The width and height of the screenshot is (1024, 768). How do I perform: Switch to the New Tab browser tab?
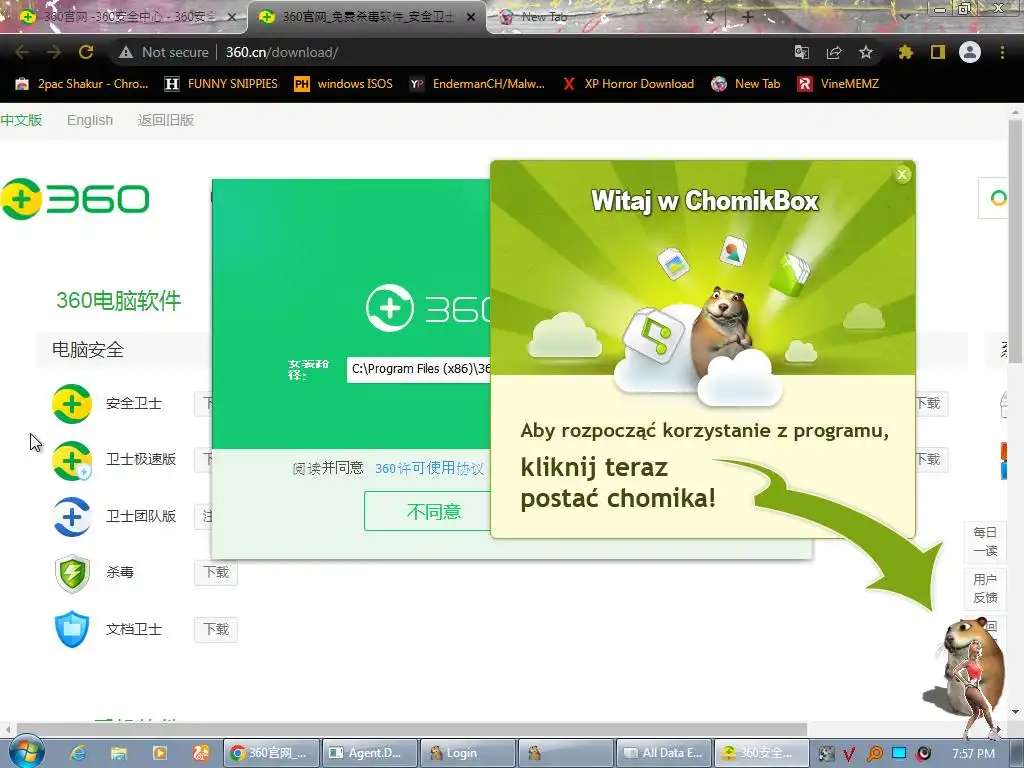(x=601, y=17)
